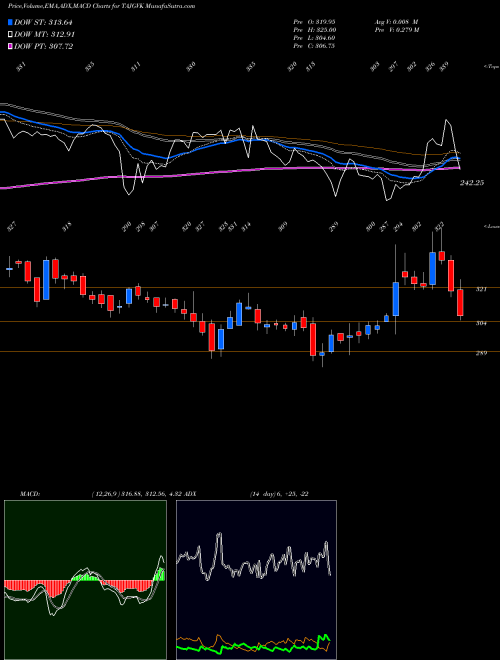Screen dimensions: 500x660
Task: Click the white DOW MT legend swatch
Action: click(11, 34)
